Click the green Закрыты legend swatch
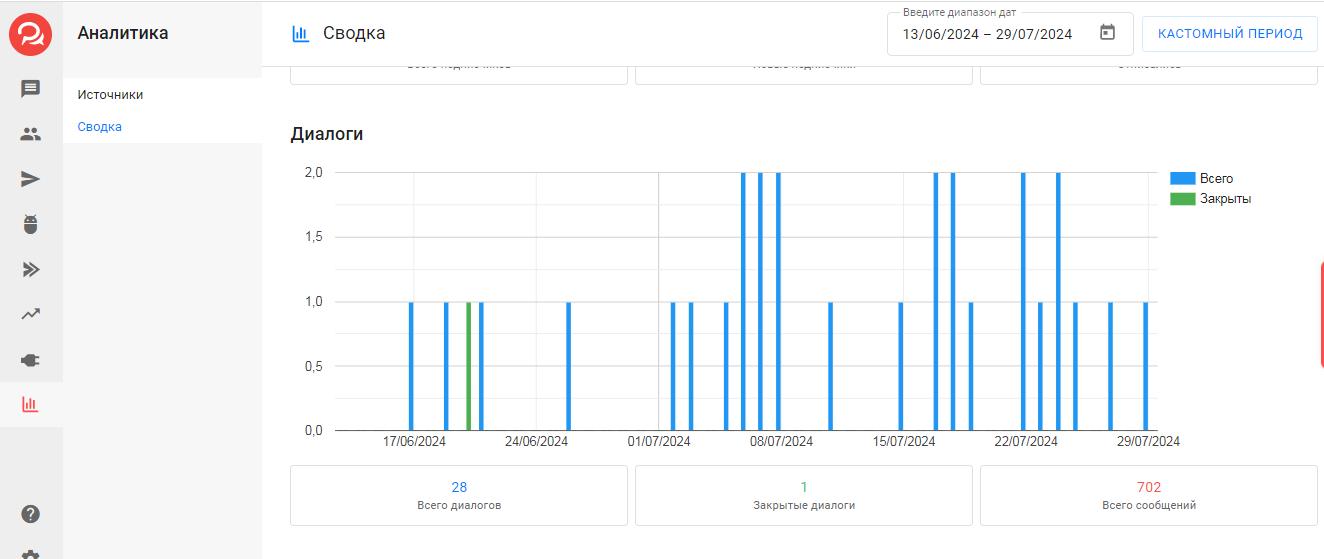The image size is (1324, 559). [x=1182, y=199]
